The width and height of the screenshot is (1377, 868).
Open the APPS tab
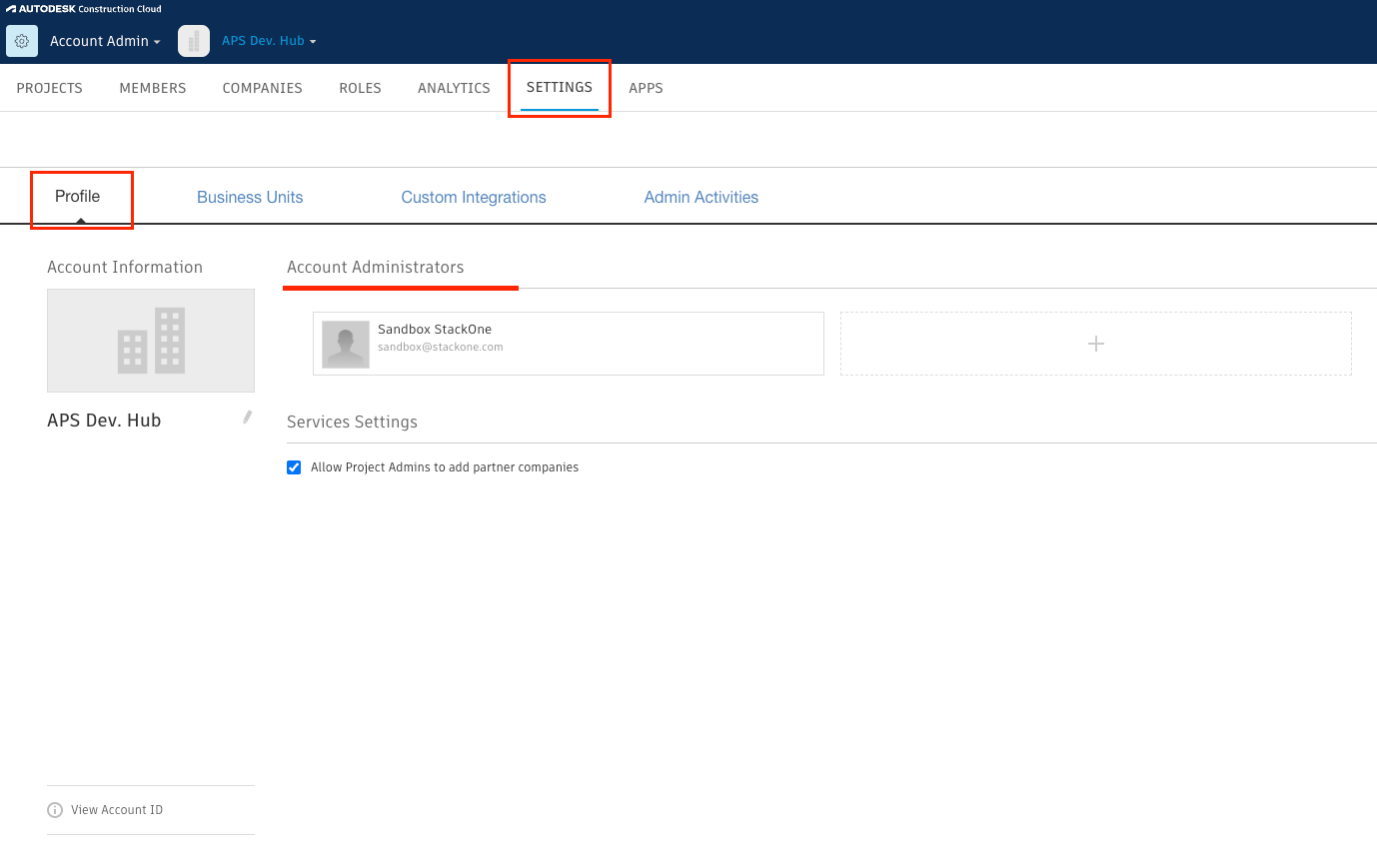(x=646, y=88)
